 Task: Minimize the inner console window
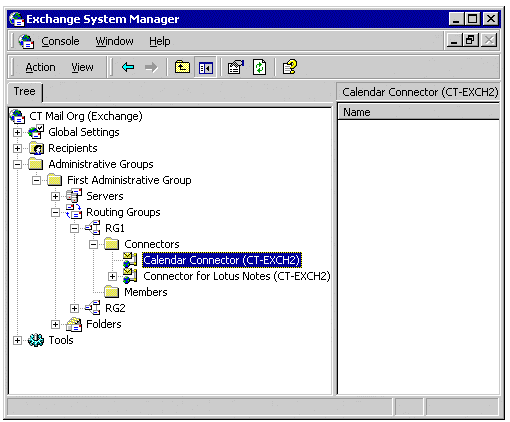[x=455, y=40]
